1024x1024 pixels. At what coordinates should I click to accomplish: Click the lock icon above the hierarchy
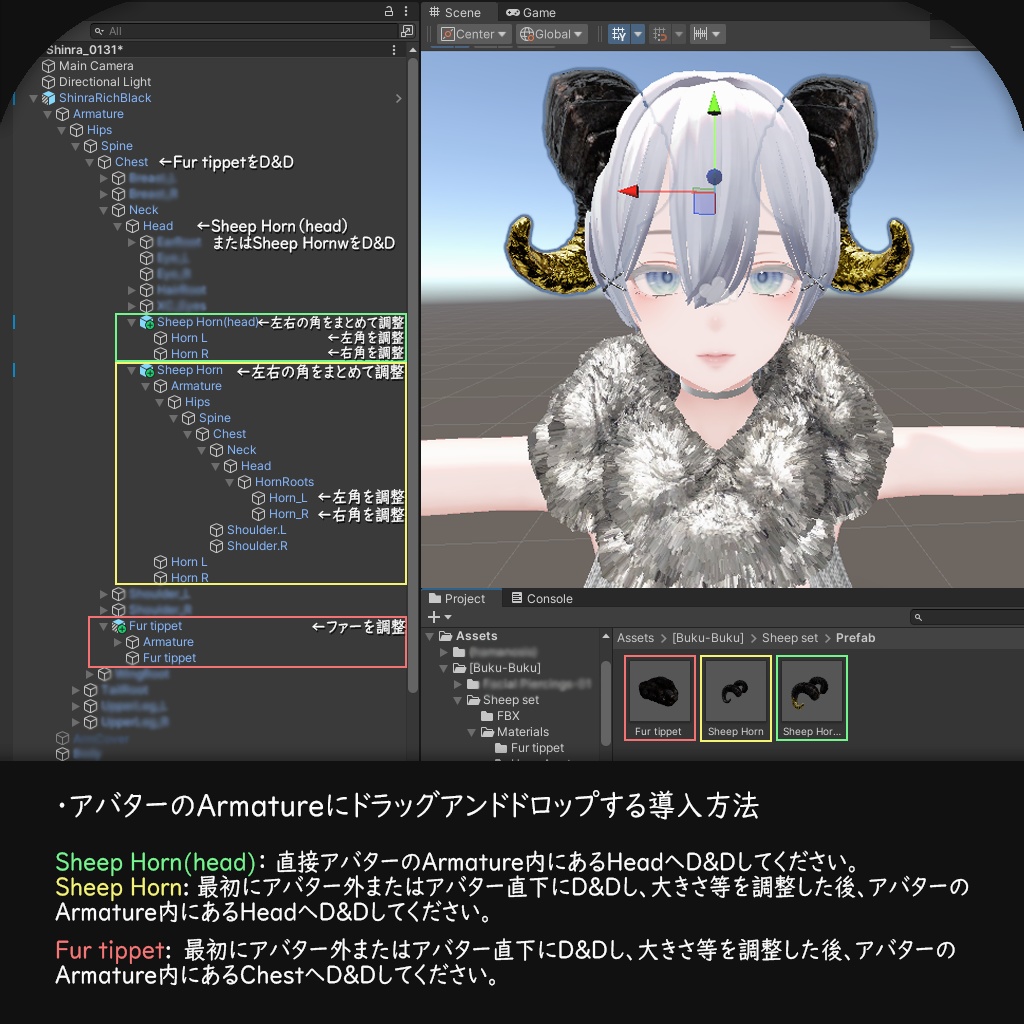tap(388, 10)
